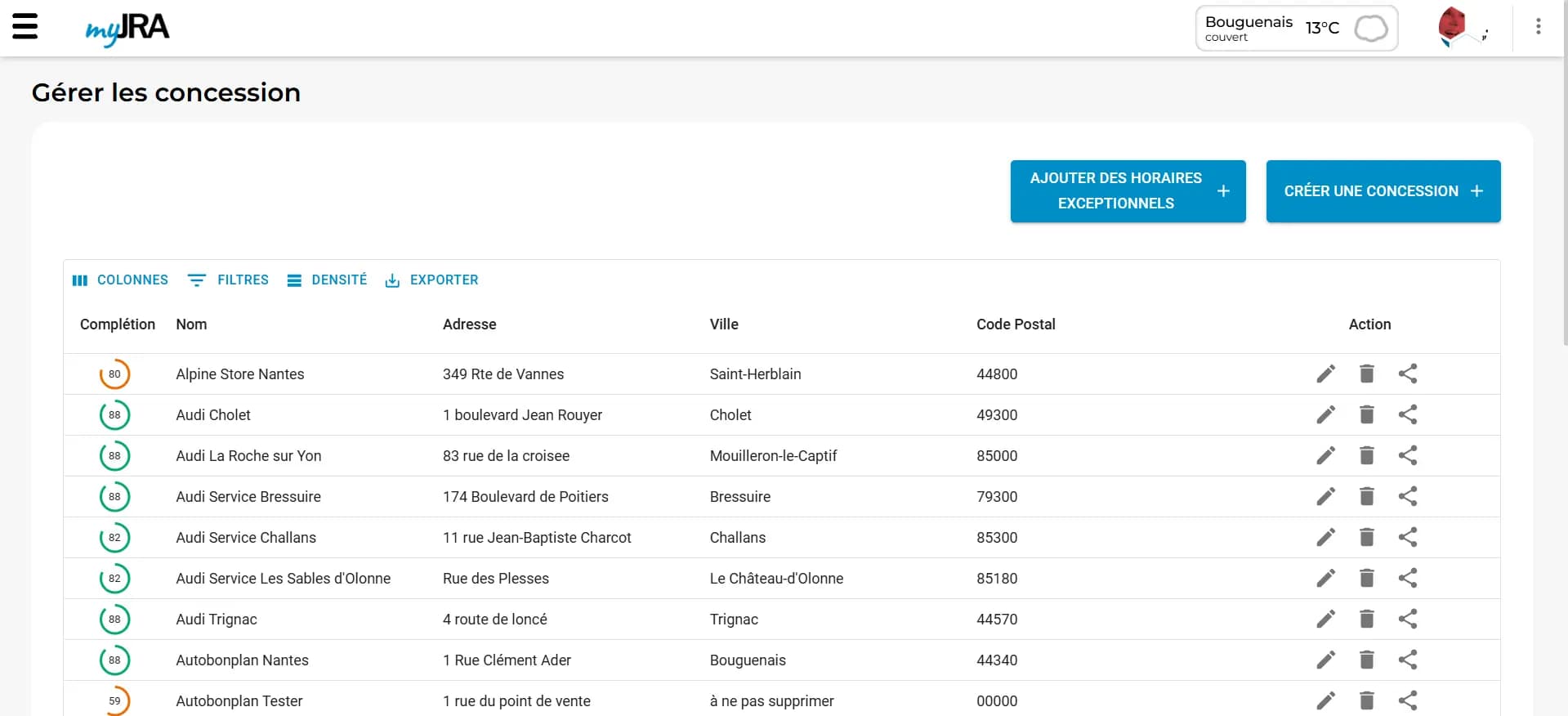Screen dimensions: 1568x716
Task: Click trash icon for Autobonplan Nantes
Action: [1366, 660]
